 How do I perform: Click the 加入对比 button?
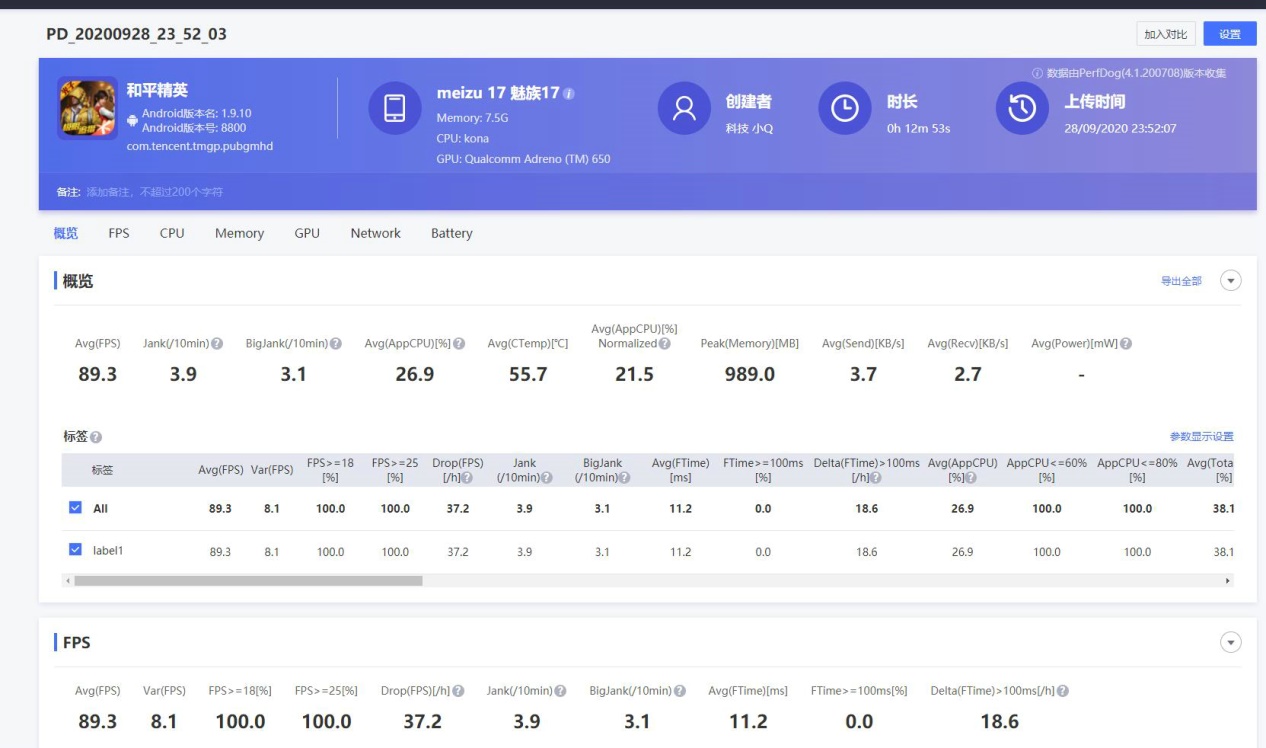point(1165,34)
